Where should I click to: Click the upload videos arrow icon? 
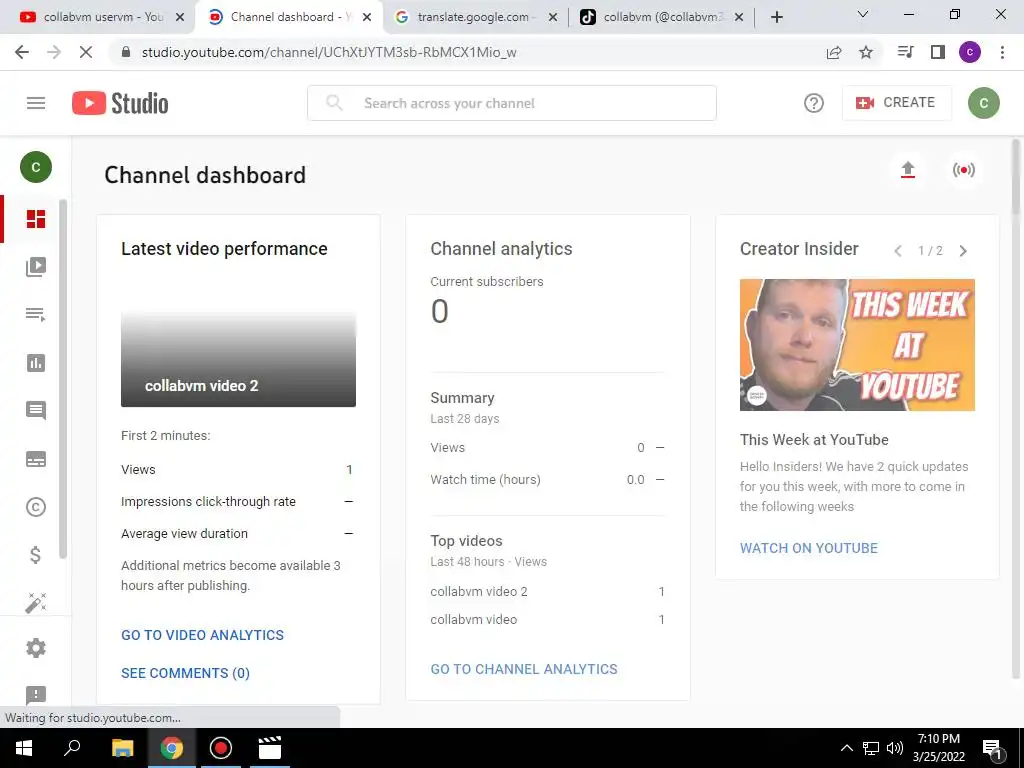pos(908,170)
